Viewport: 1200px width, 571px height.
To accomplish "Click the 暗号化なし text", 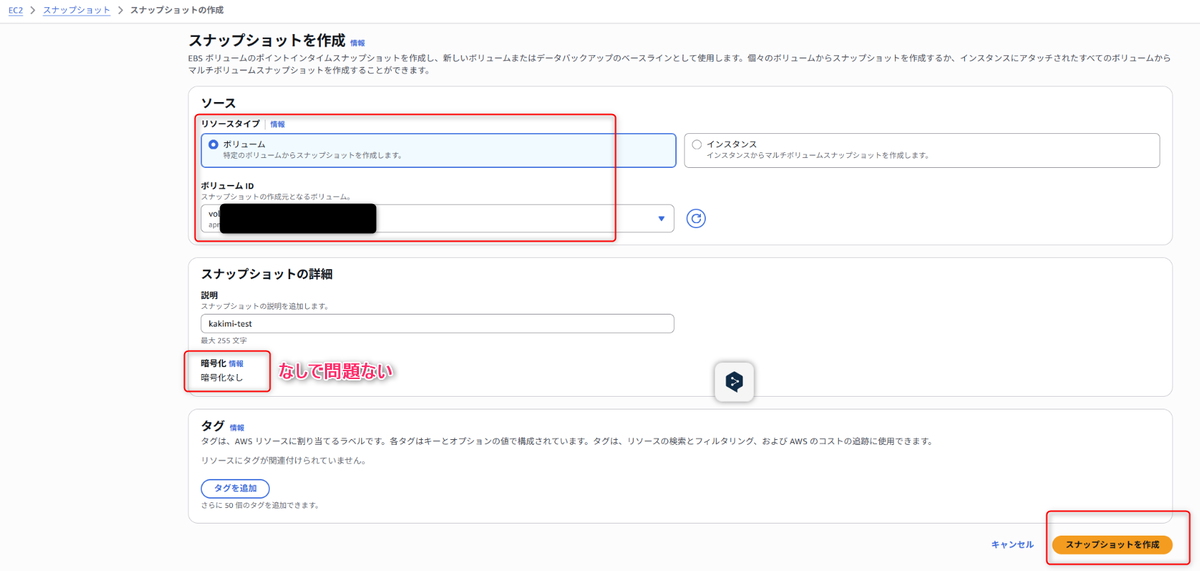I will pos(222,378).
